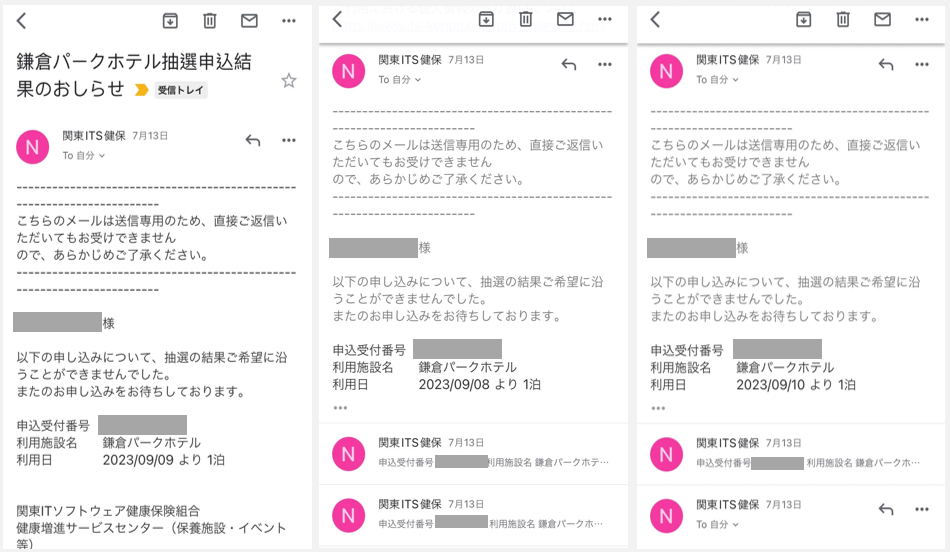The image size is (950, 552).
Task: Delete the email in the middle panel
Action: pyautogui.click(x=525, y=19)
